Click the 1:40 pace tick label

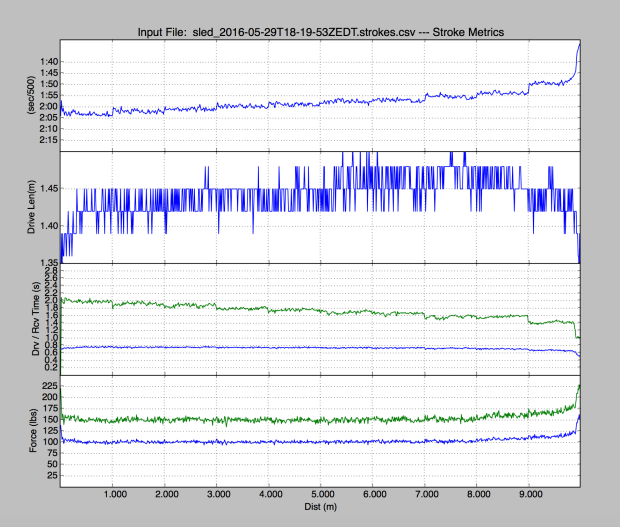pos(45,62)
